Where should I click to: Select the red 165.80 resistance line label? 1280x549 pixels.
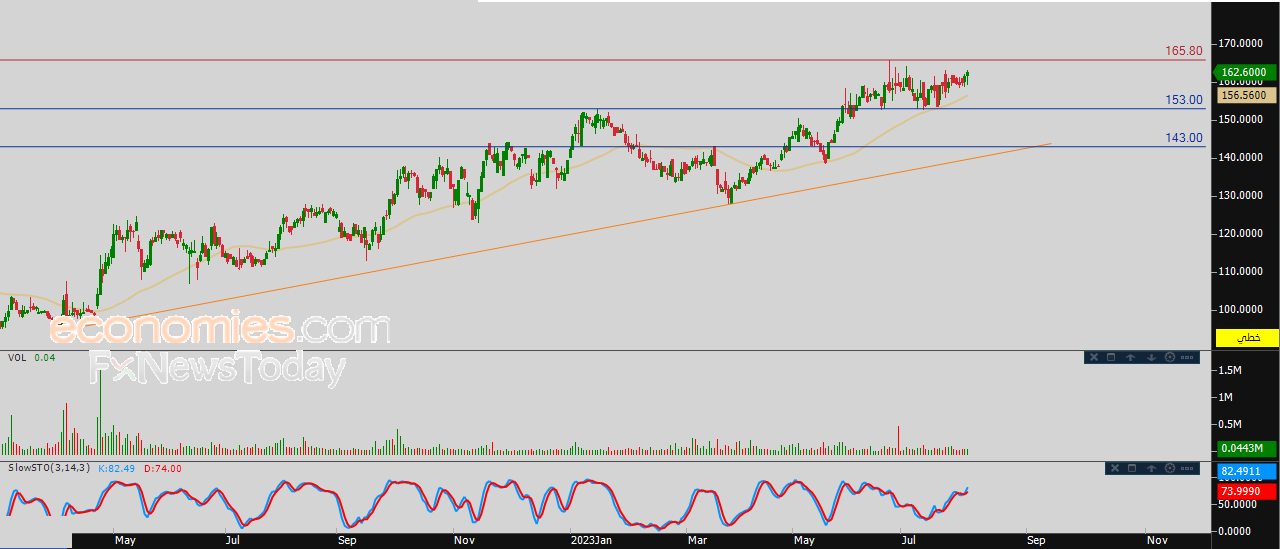pyautogui.click(x=1183, y=51)
